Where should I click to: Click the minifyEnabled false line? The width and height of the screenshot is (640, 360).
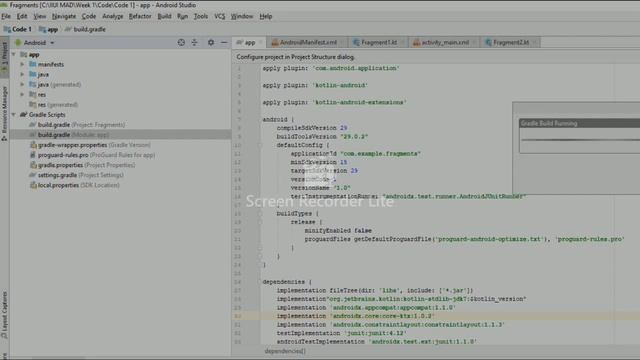338,231
